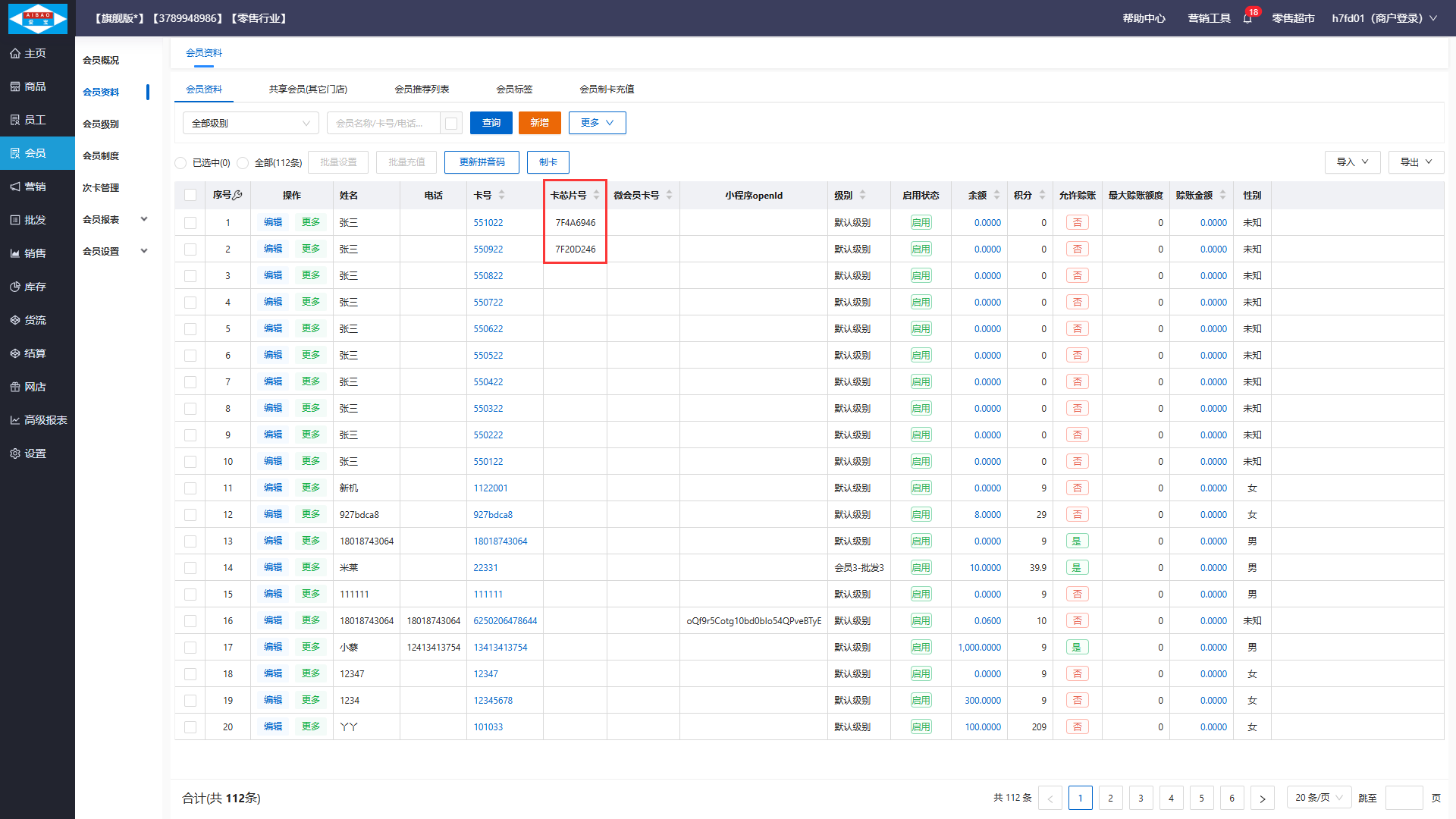Viewport: 1456px width, 819px height.
Task: Open 会员级别 menu item
Action: click(101, 124)
